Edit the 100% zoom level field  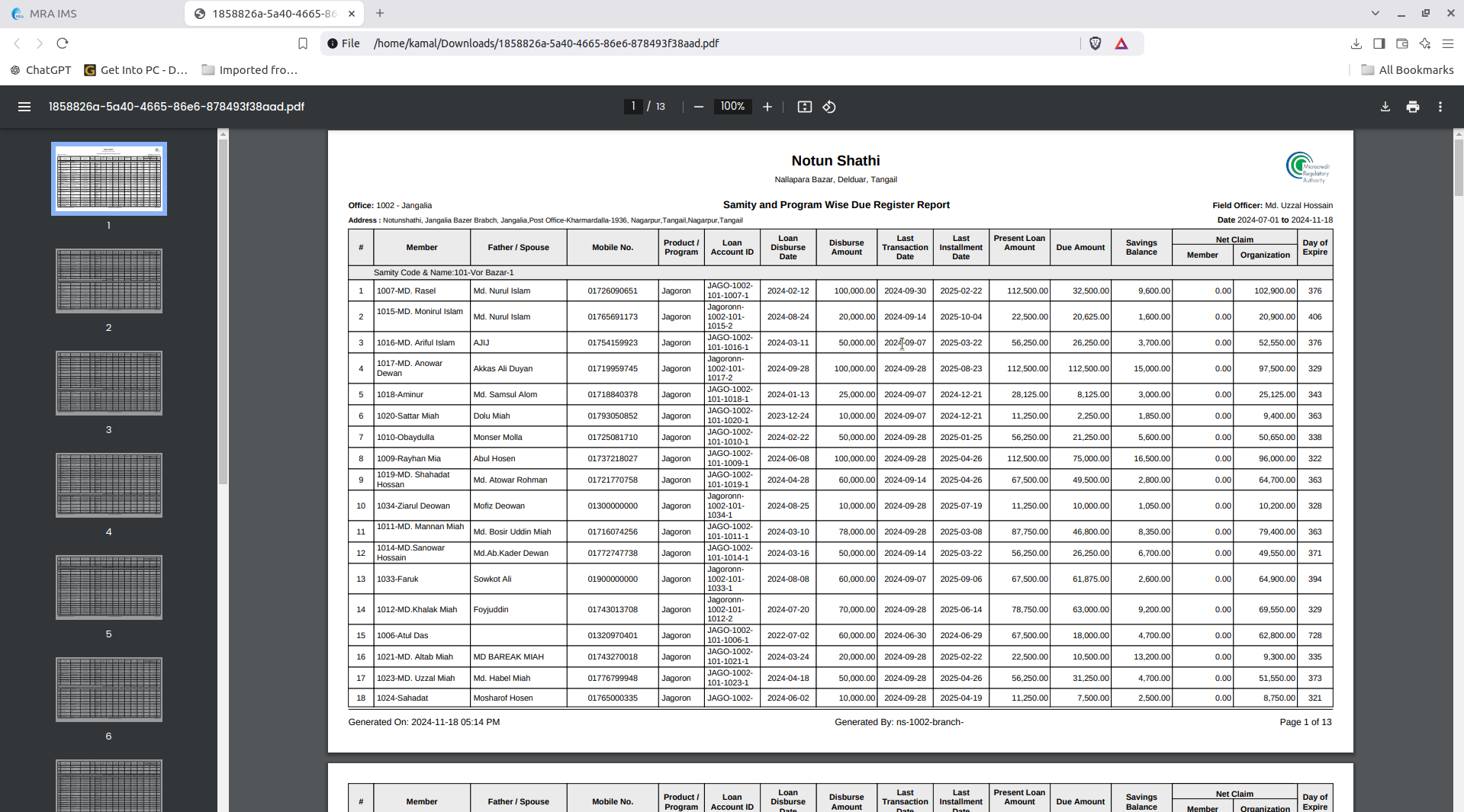732,107
